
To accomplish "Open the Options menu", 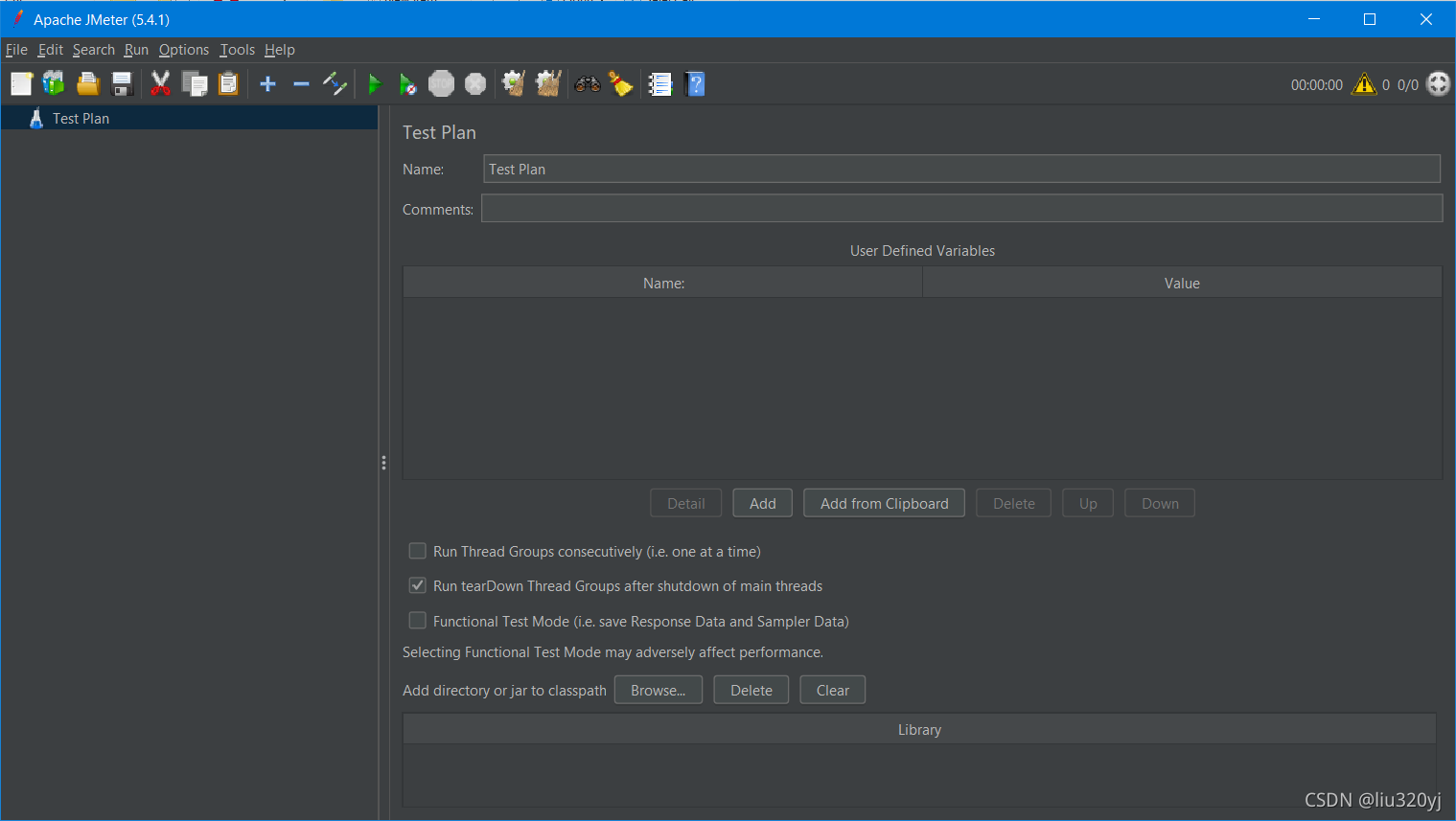I will (184, 50).
